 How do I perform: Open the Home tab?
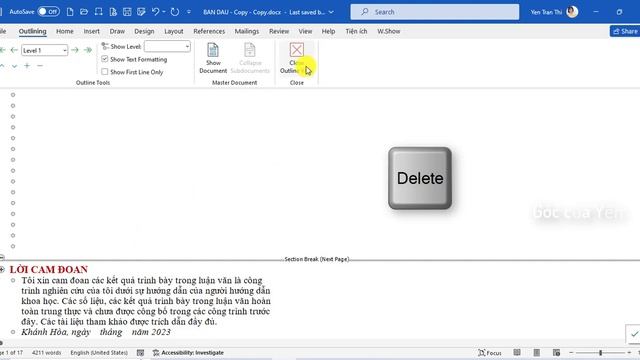coord(65,31)
